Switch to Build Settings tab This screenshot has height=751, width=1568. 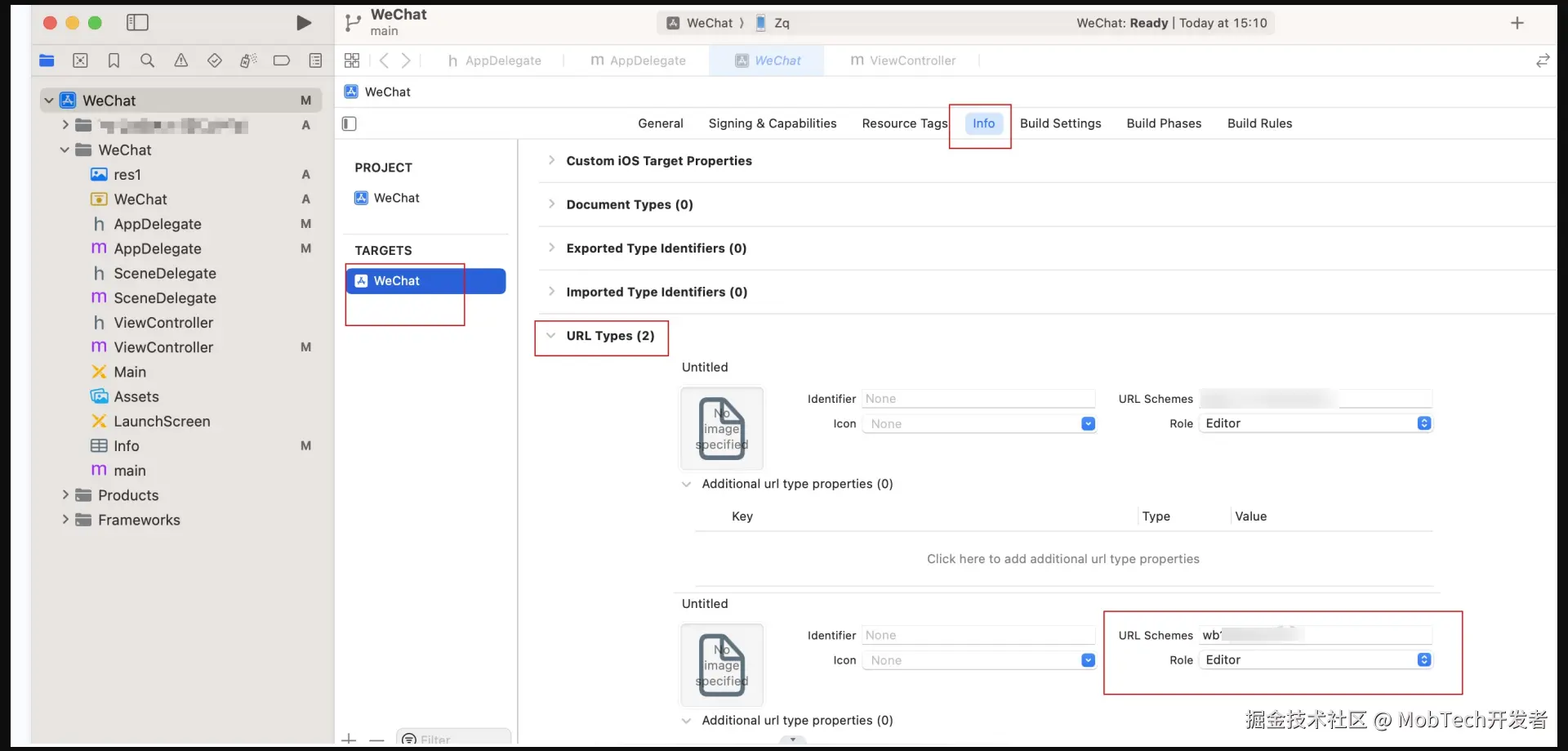click(1060, 123)
